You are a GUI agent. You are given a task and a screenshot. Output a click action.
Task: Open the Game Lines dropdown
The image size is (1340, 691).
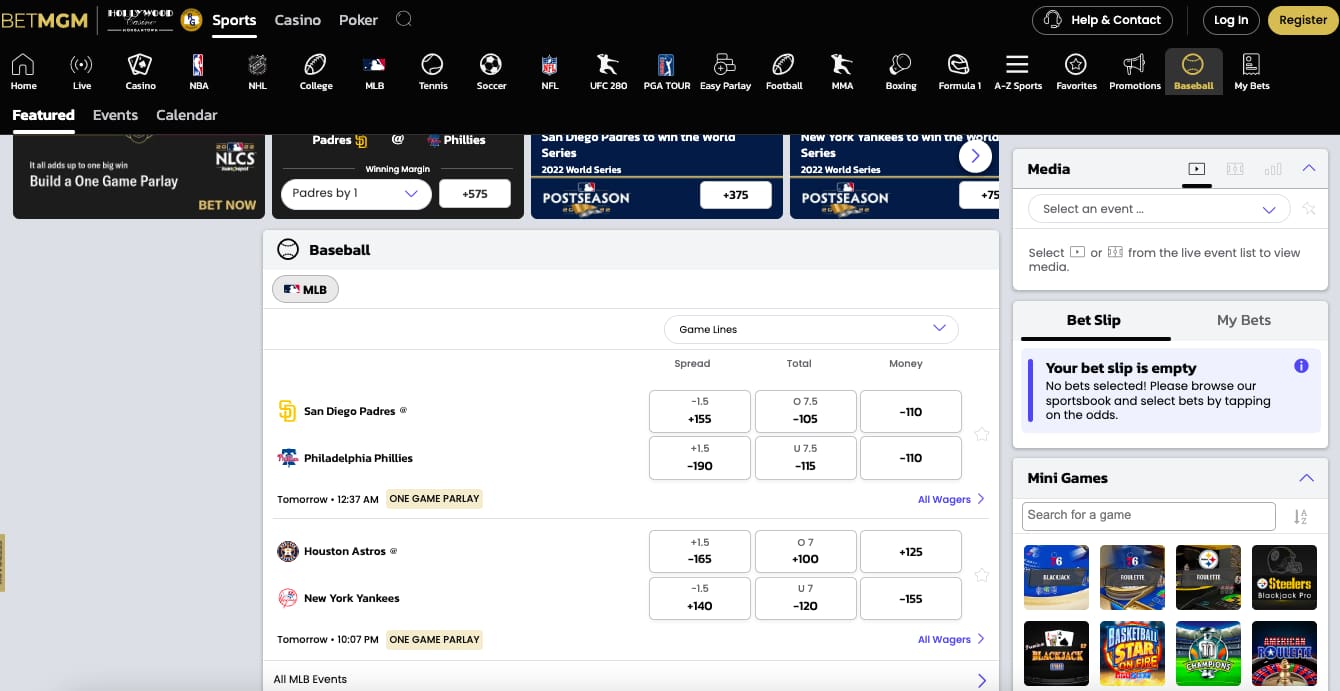pyautogui.click(x=811, y=329)
